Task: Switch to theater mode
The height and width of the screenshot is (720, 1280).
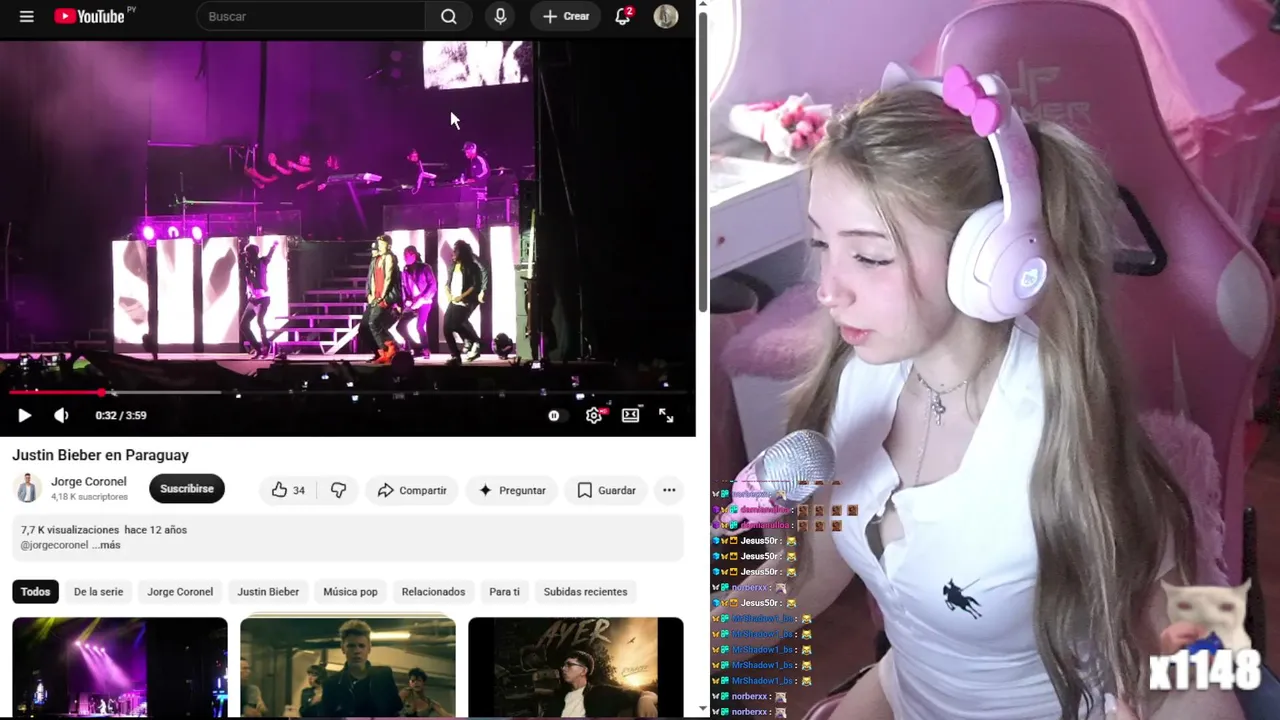Action: tap(630, 415)
